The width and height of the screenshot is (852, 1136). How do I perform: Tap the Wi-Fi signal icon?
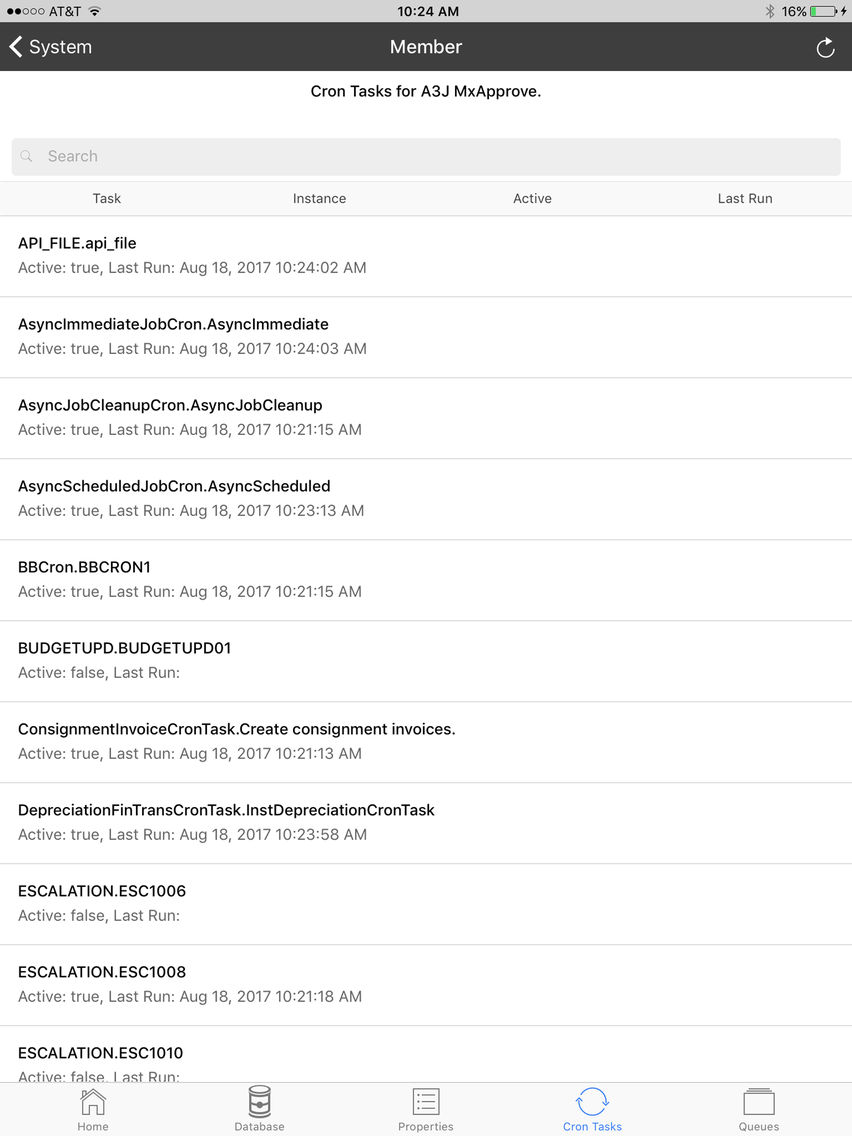95,11
